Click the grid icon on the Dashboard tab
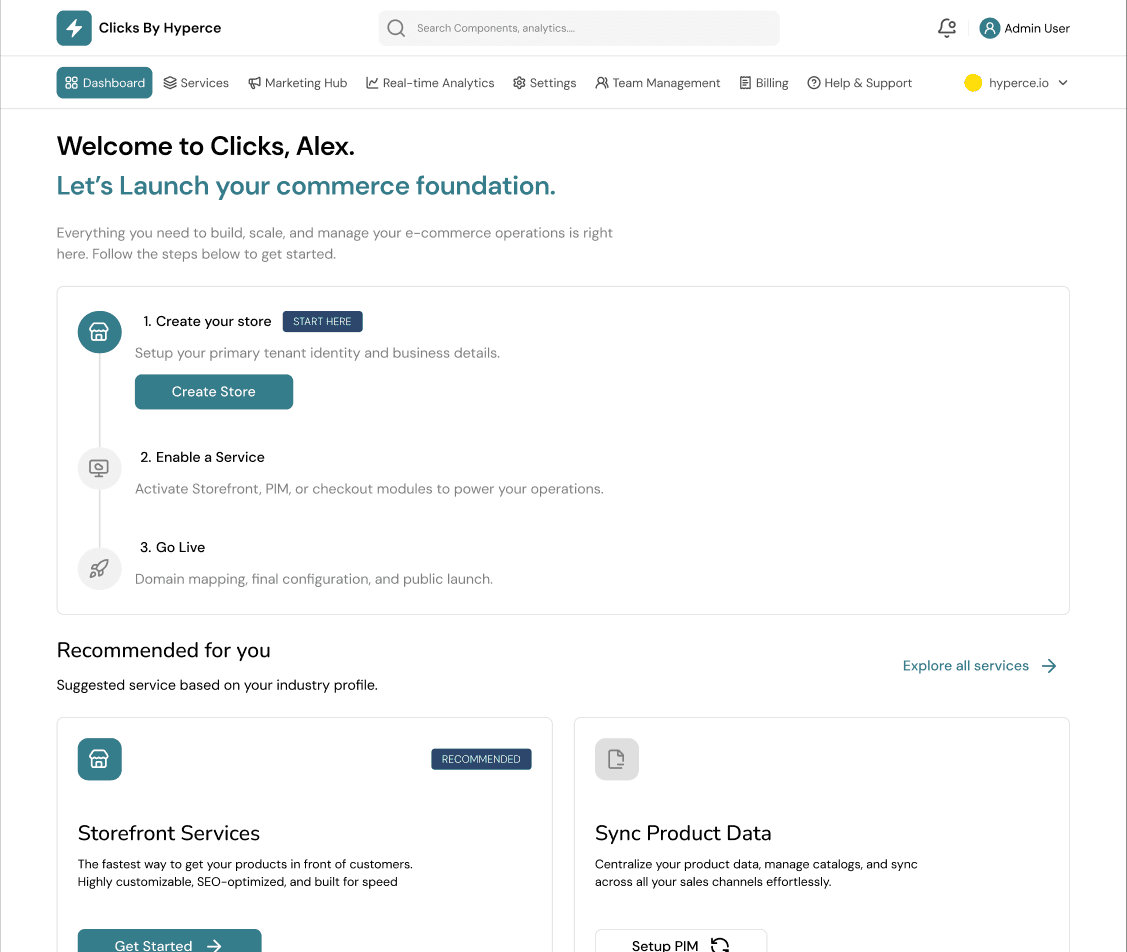The width and height of the screenshot is (1127, 952). pyautogui.click(x=72, y=82)
